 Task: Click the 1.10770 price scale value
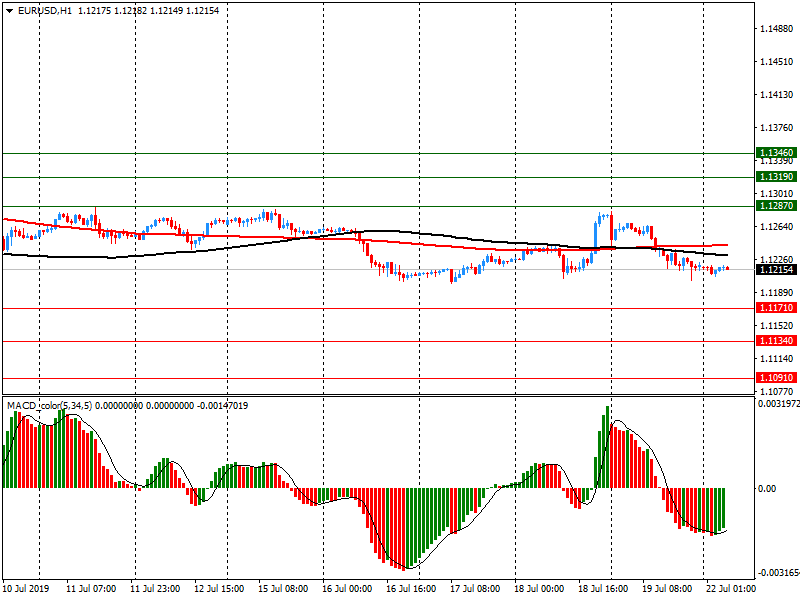[x=777, y=391]
